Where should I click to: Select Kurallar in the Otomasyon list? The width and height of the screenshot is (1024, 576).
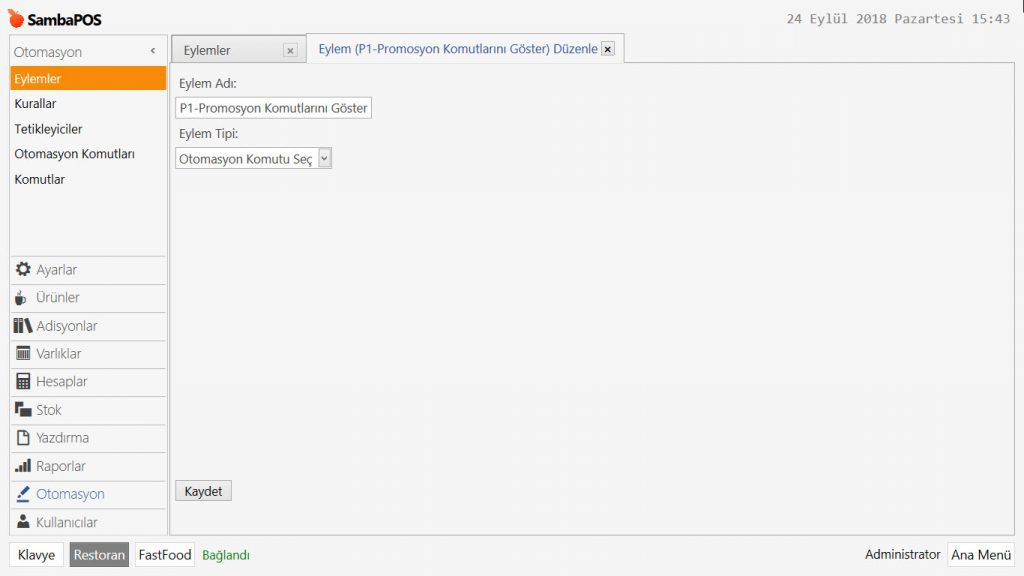[x=35, y=104]
